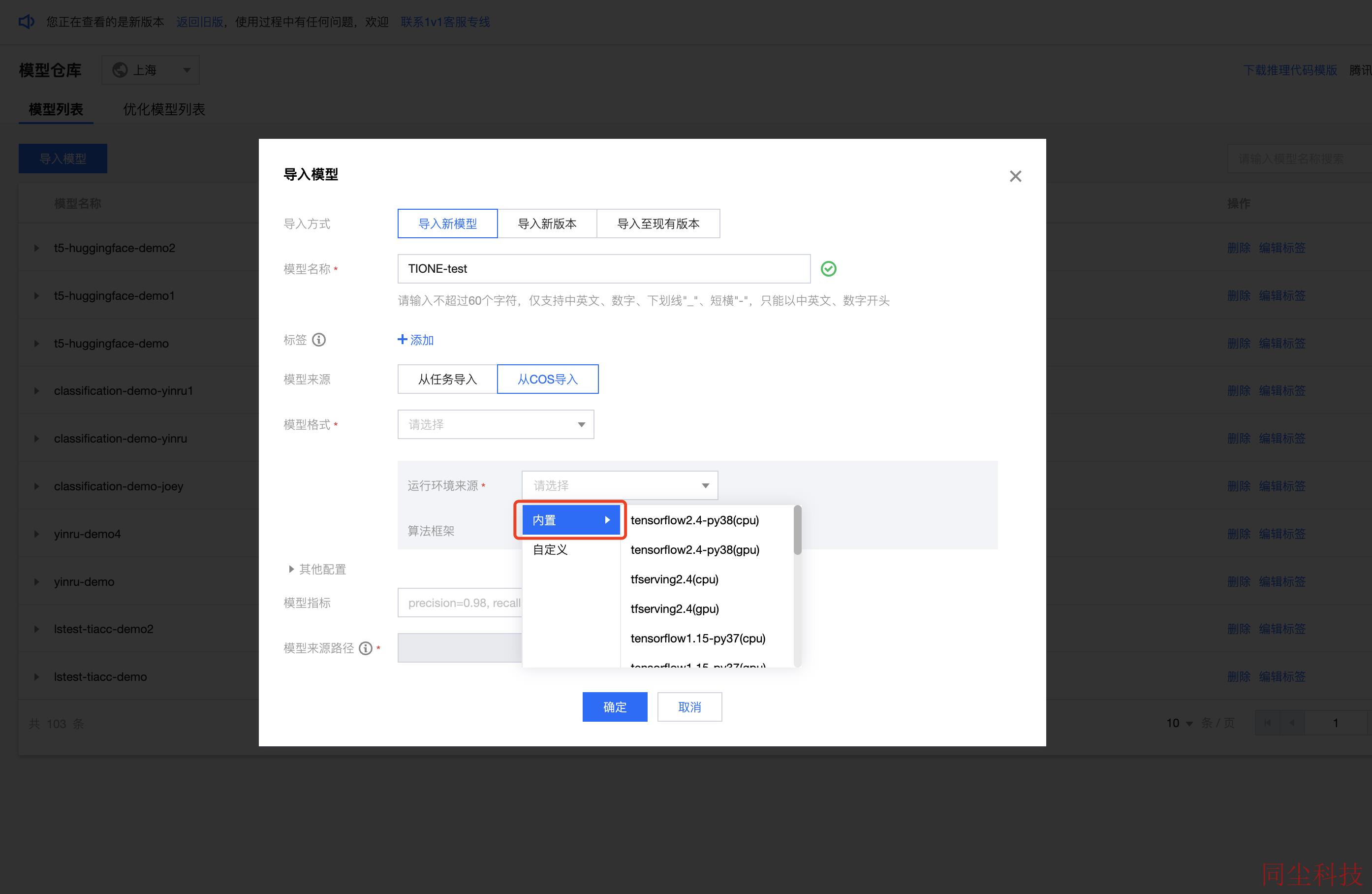Click the 确定 confirm button
This screenshot has width=1372, height=894.
pyautogui.click(x=615, y=706)
